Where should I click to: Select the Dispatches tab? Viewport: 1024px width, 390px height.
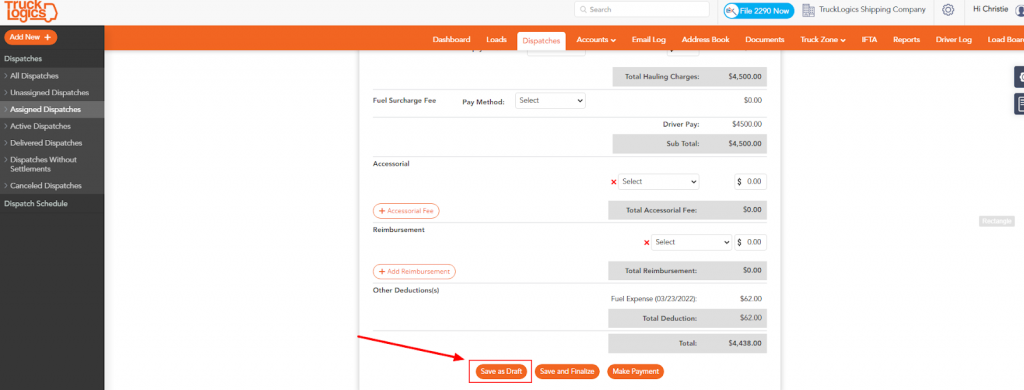[x=541, y=41]
